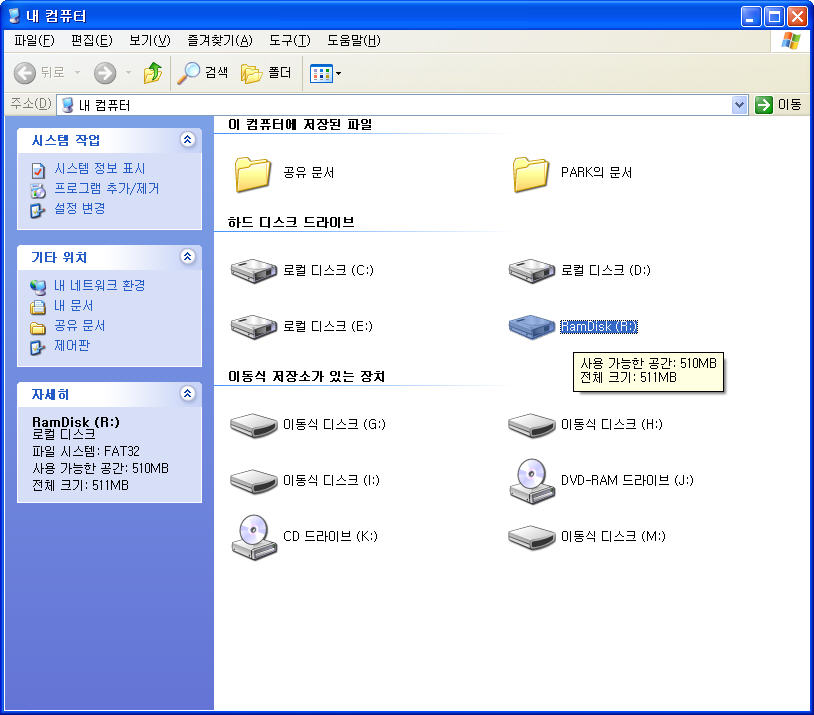Click the 제어판 sidebar icon
Image resolution: width=814 pixels, height=715 pixels.
38,347
